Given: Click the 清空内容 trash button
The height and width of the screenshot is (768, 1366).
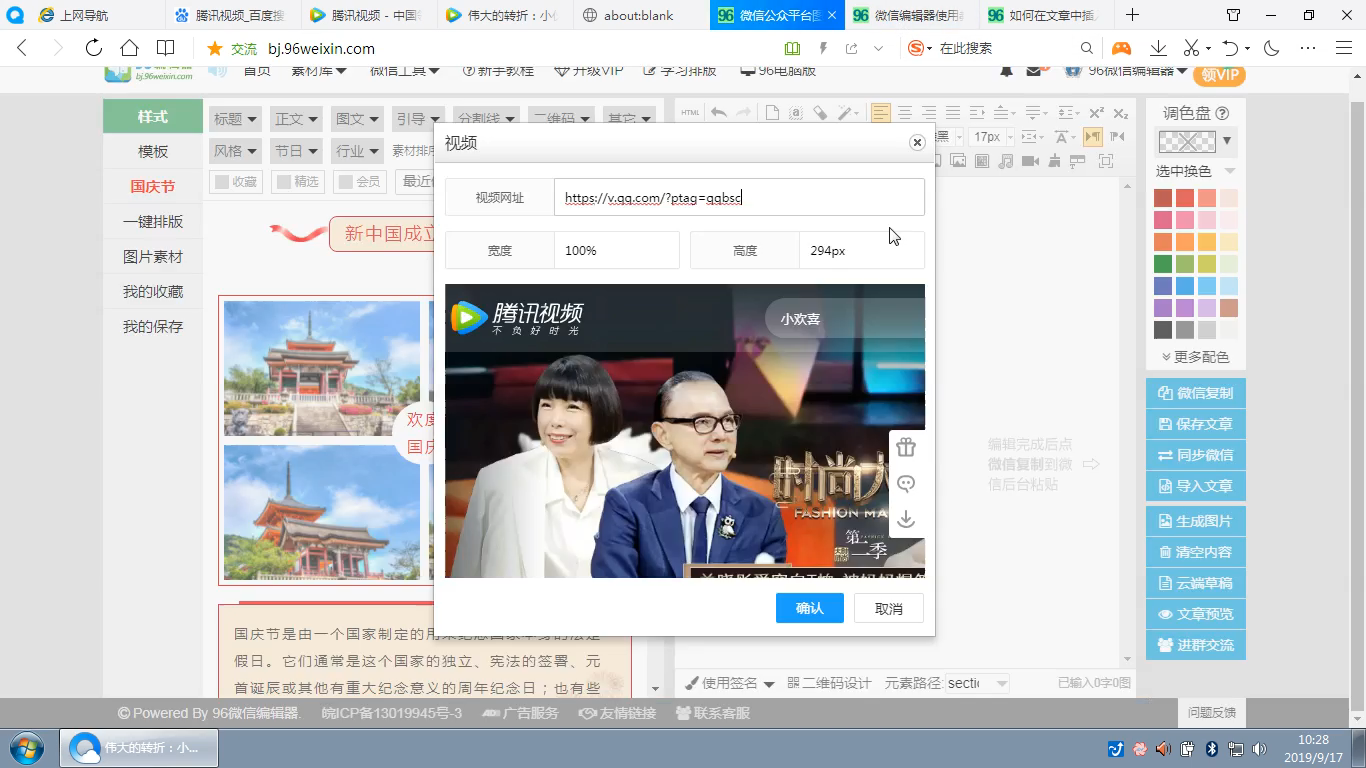Looking at the screenshot, I should (1196, 552).
